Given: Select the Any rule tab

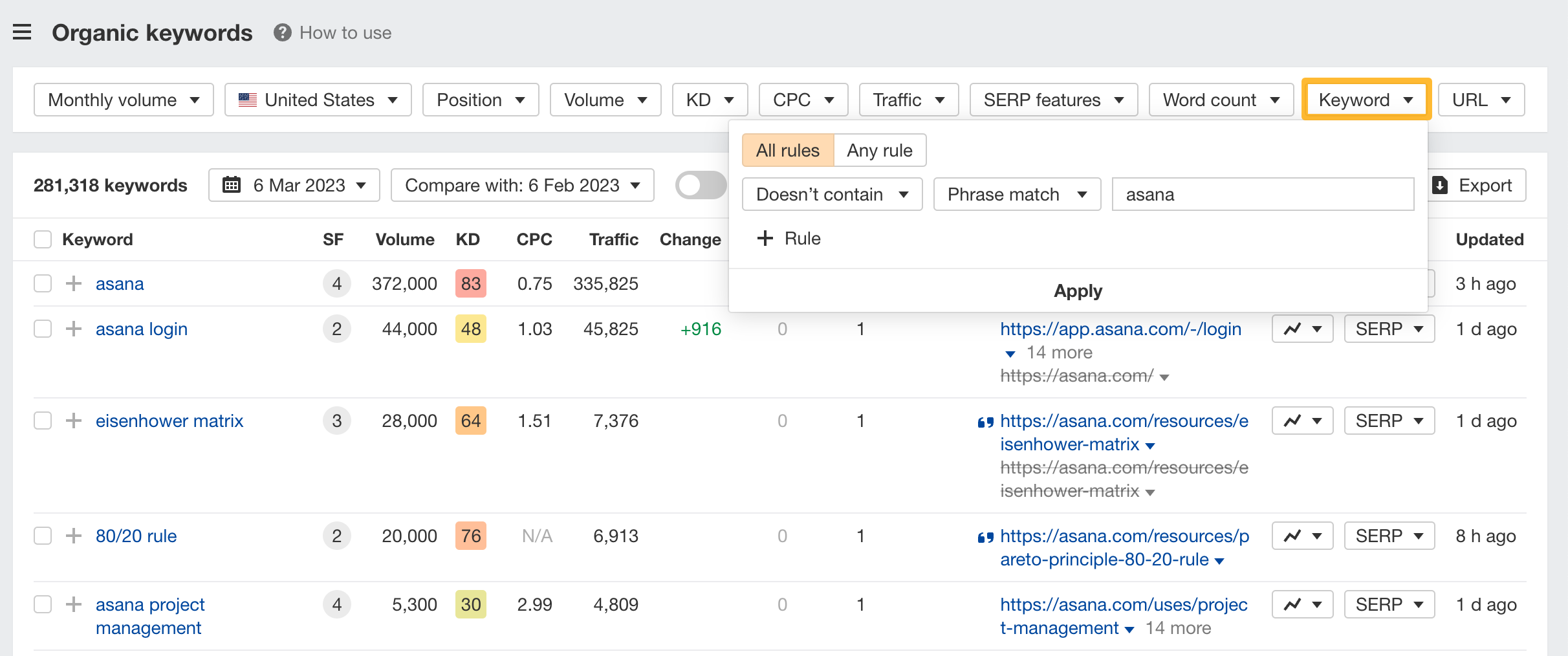Looking at the screenshot, I should [x=880, y=150].
